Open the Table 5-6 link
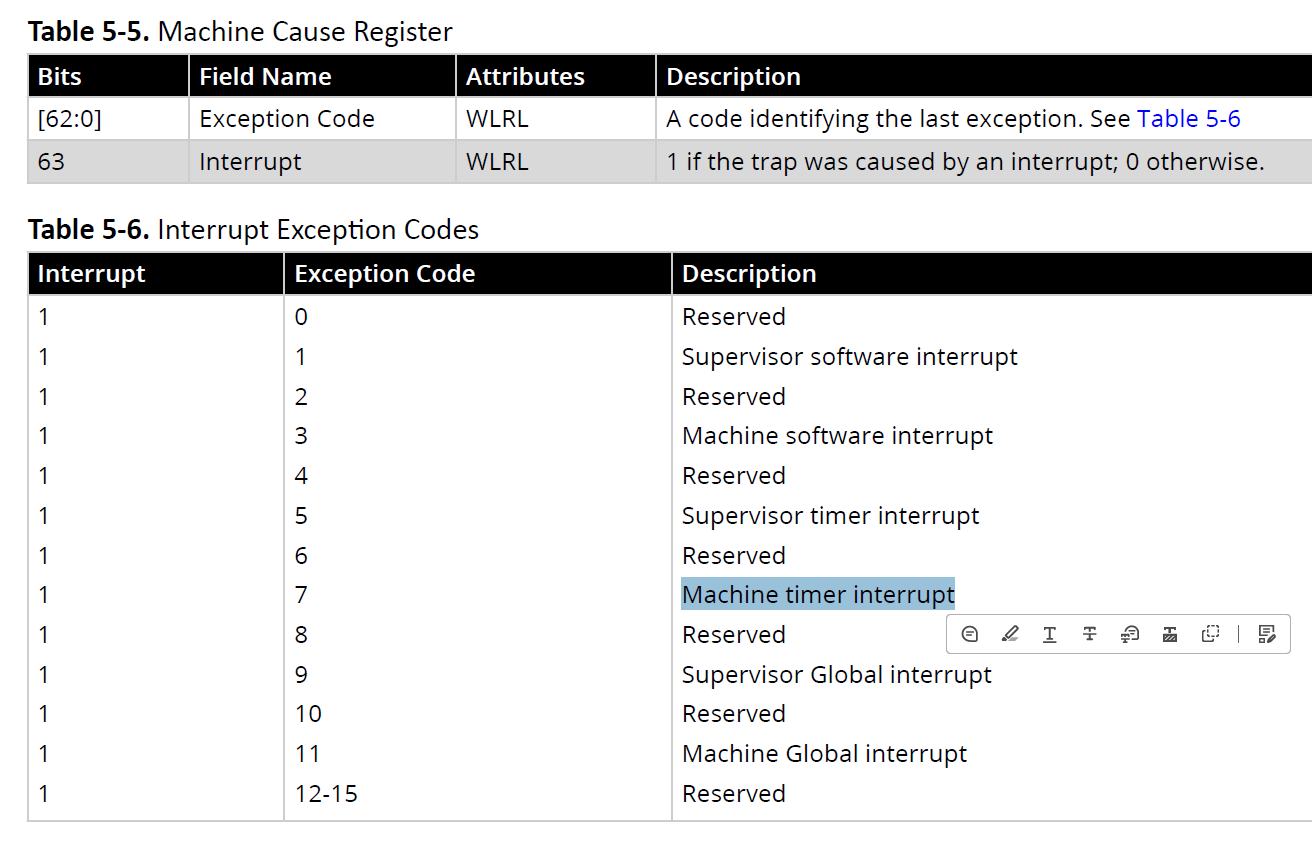This screenshot has height=855, width=1312. (1188, 119)
